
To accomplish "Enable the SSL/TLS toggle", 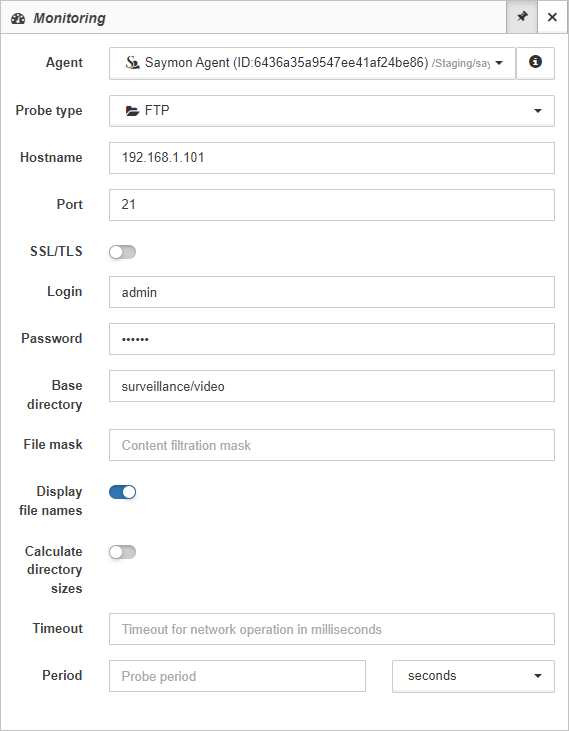I will point(123,252).
